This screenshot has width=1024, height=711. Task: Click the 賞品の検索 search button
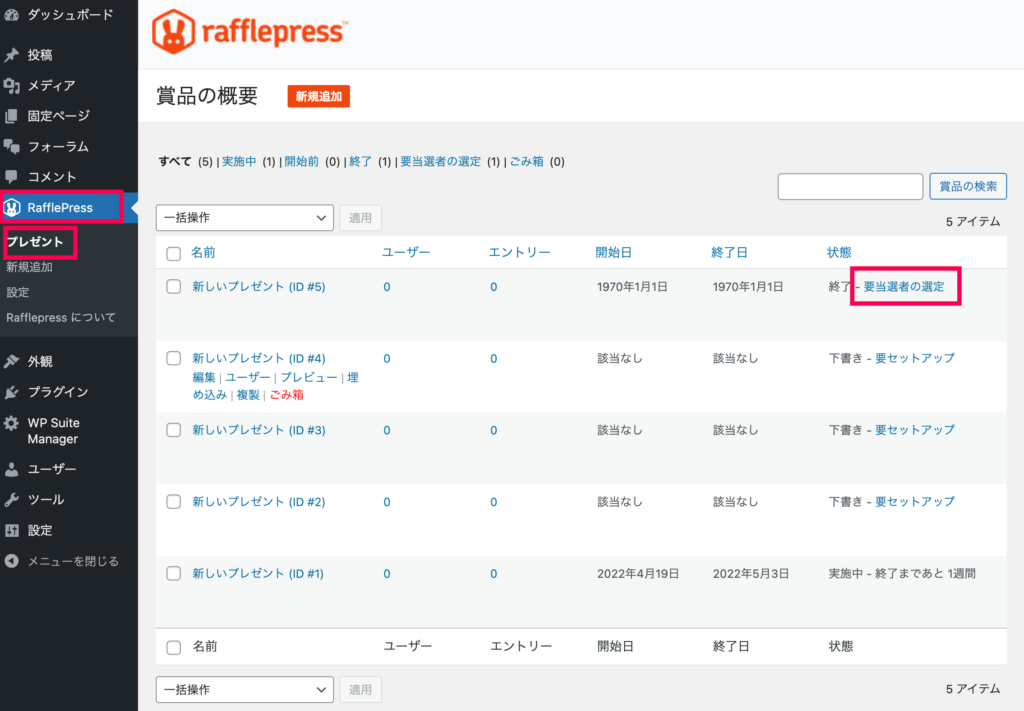click(968, 187)
